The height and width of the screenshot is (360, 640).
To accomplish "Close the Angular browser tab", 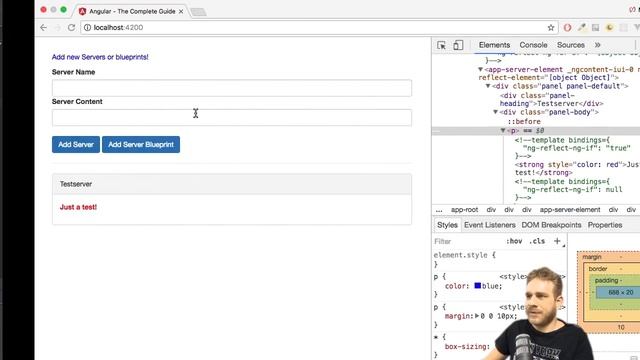I will [181, 11].
